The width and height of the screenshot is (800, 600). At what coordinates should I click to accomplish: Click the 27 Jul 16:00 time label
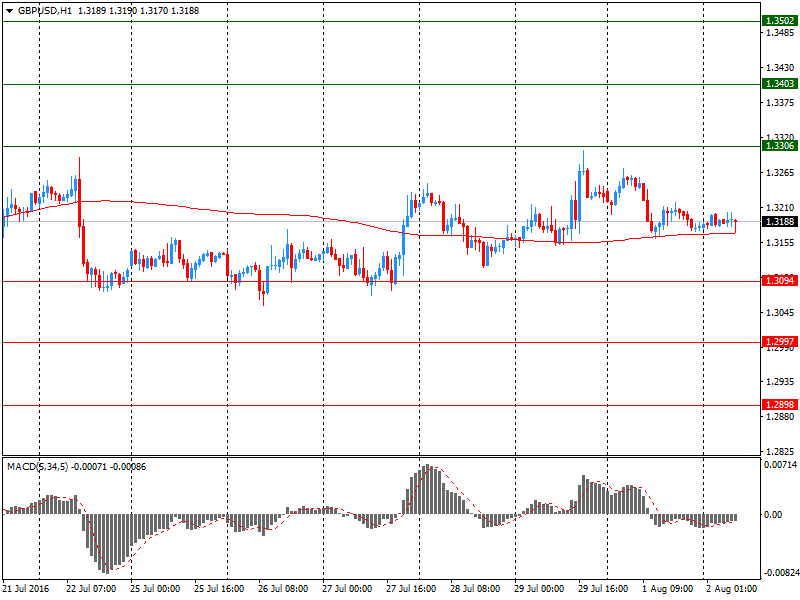pos(411,589)
